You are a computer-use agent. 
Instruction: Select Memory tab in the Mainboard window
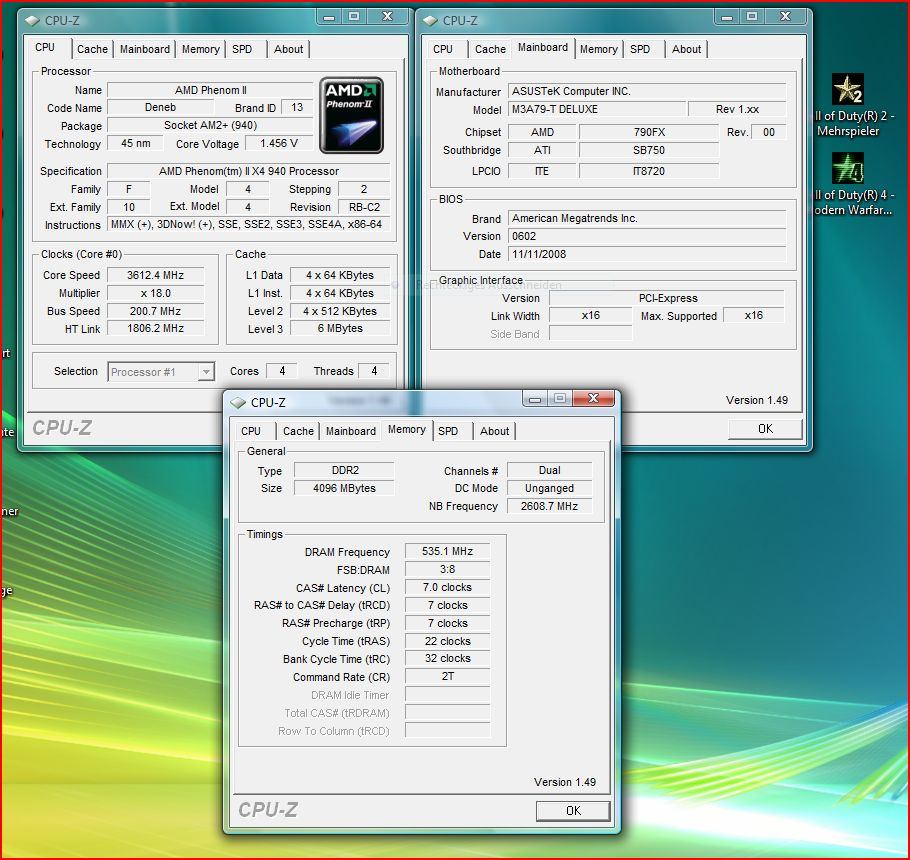click(598, 49)
